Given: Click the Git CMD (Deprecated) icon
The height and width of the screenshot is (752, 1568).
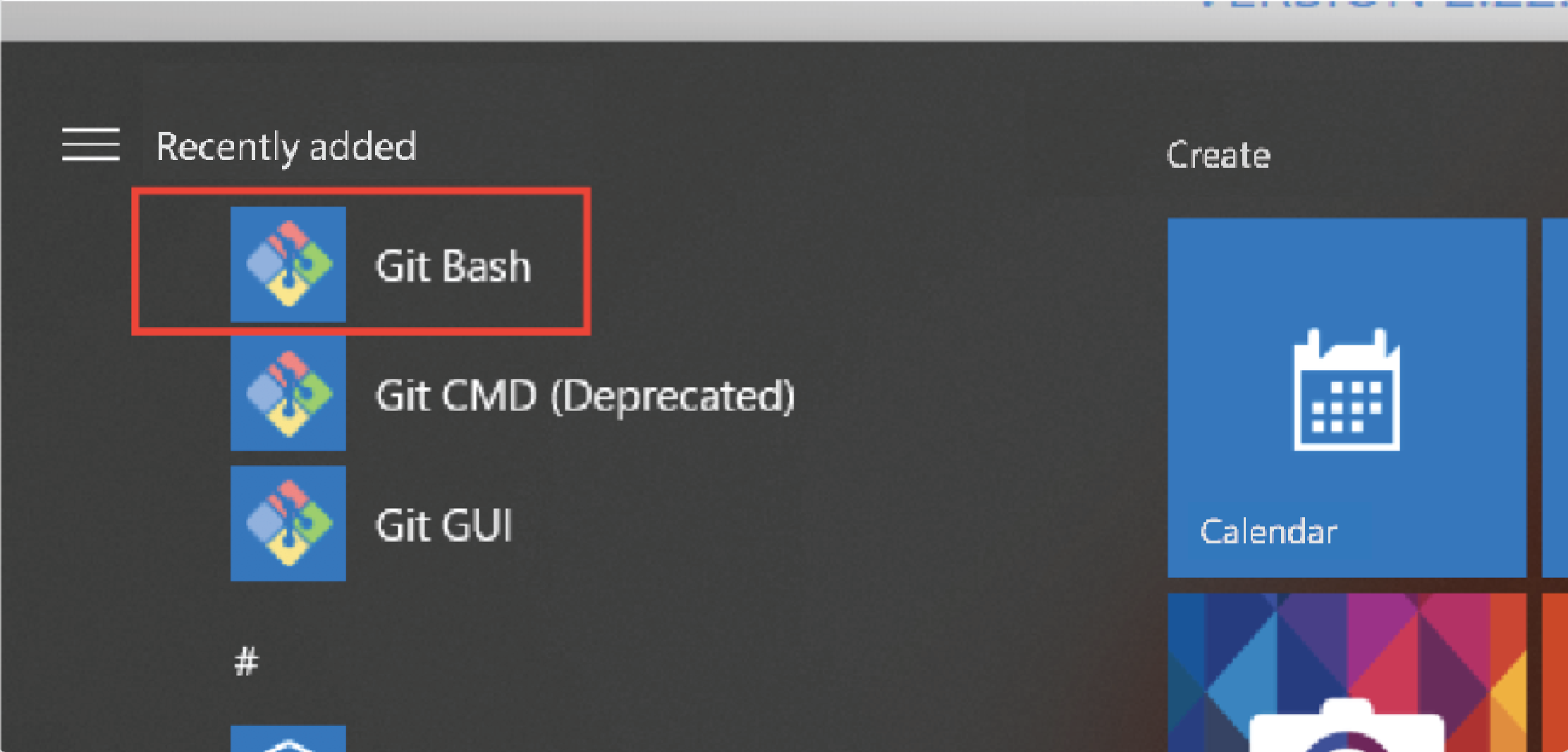Looking at the screenshot, I should (x=288, y=393).
